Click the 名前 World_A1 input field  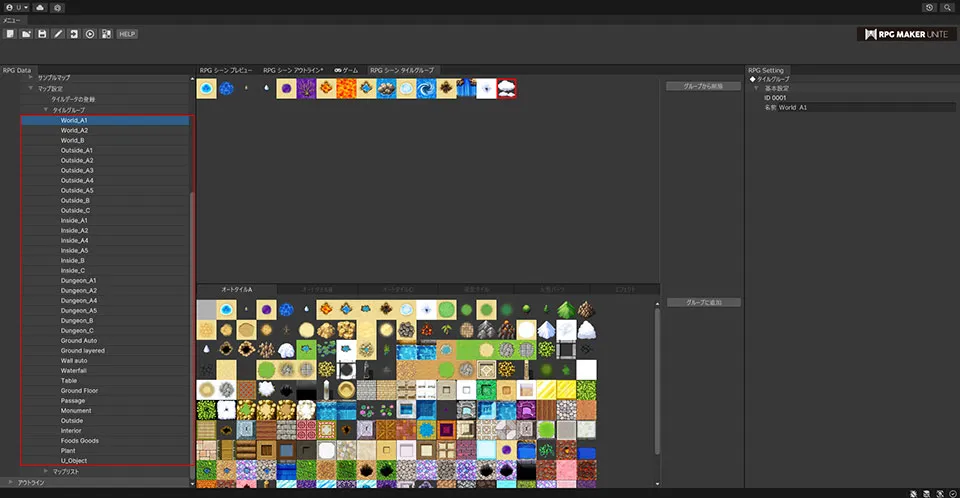[x=850, y=107]
